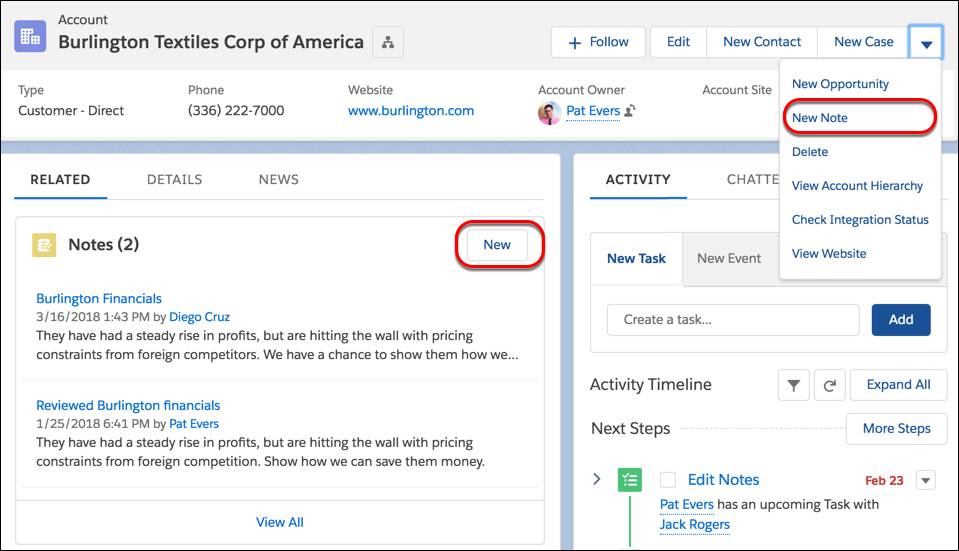Click the Burlington Textiles Corp of America title
The width and height of the screenshot is (959, 551).
(x=211, y=42)
